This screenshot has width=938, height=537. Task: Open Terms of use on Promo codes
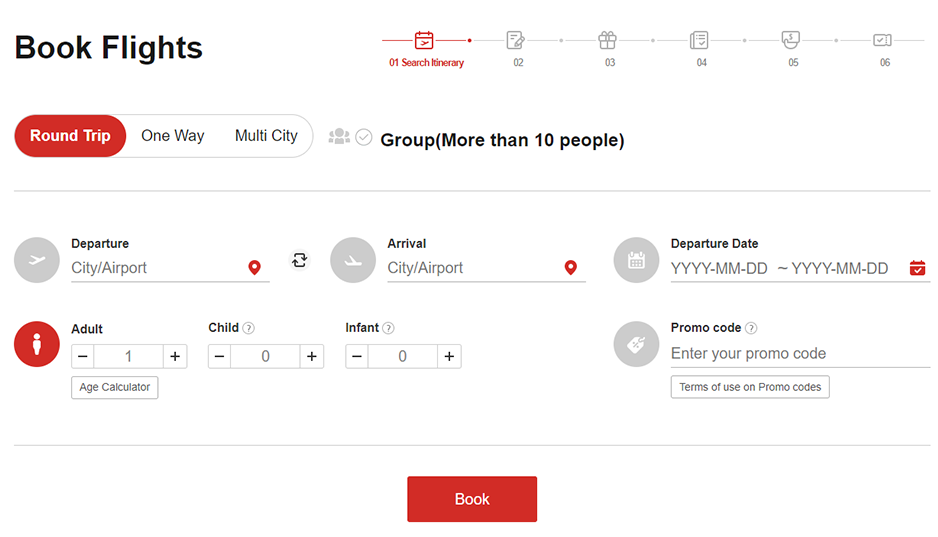click(x=750, y=387)
